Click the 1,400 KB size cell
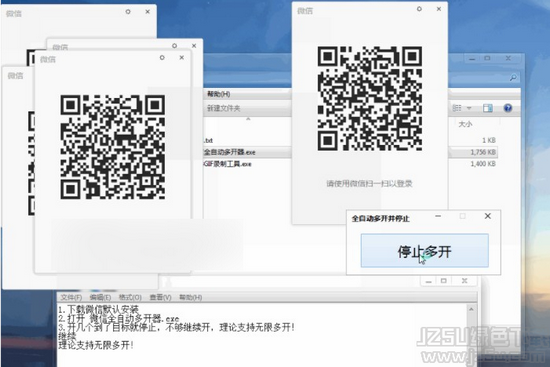This screenshot has height=367, width=550. (483, 164)
